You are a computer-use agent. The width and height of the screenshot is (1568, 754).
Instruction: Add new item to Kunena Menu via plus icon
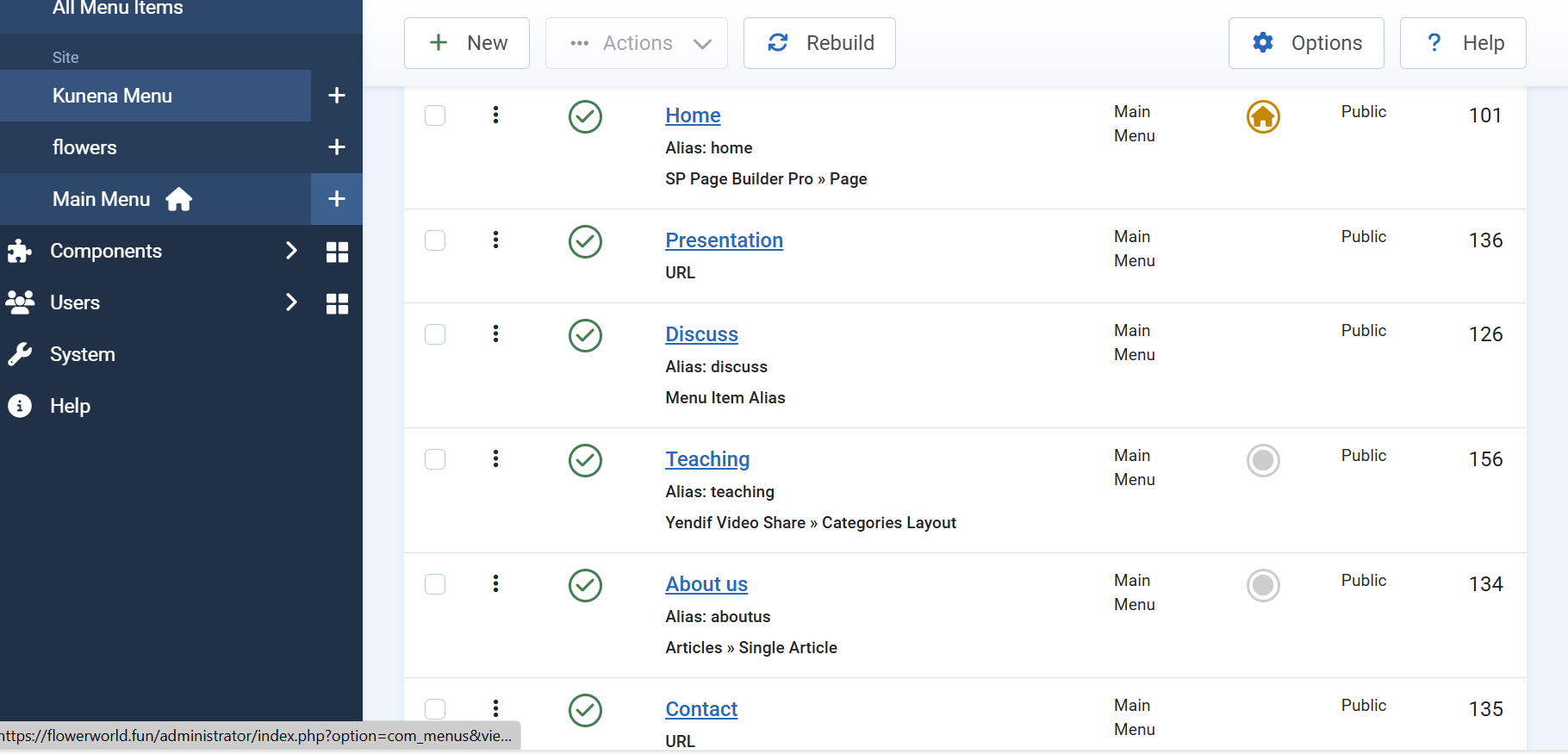(x=337, y=96)
